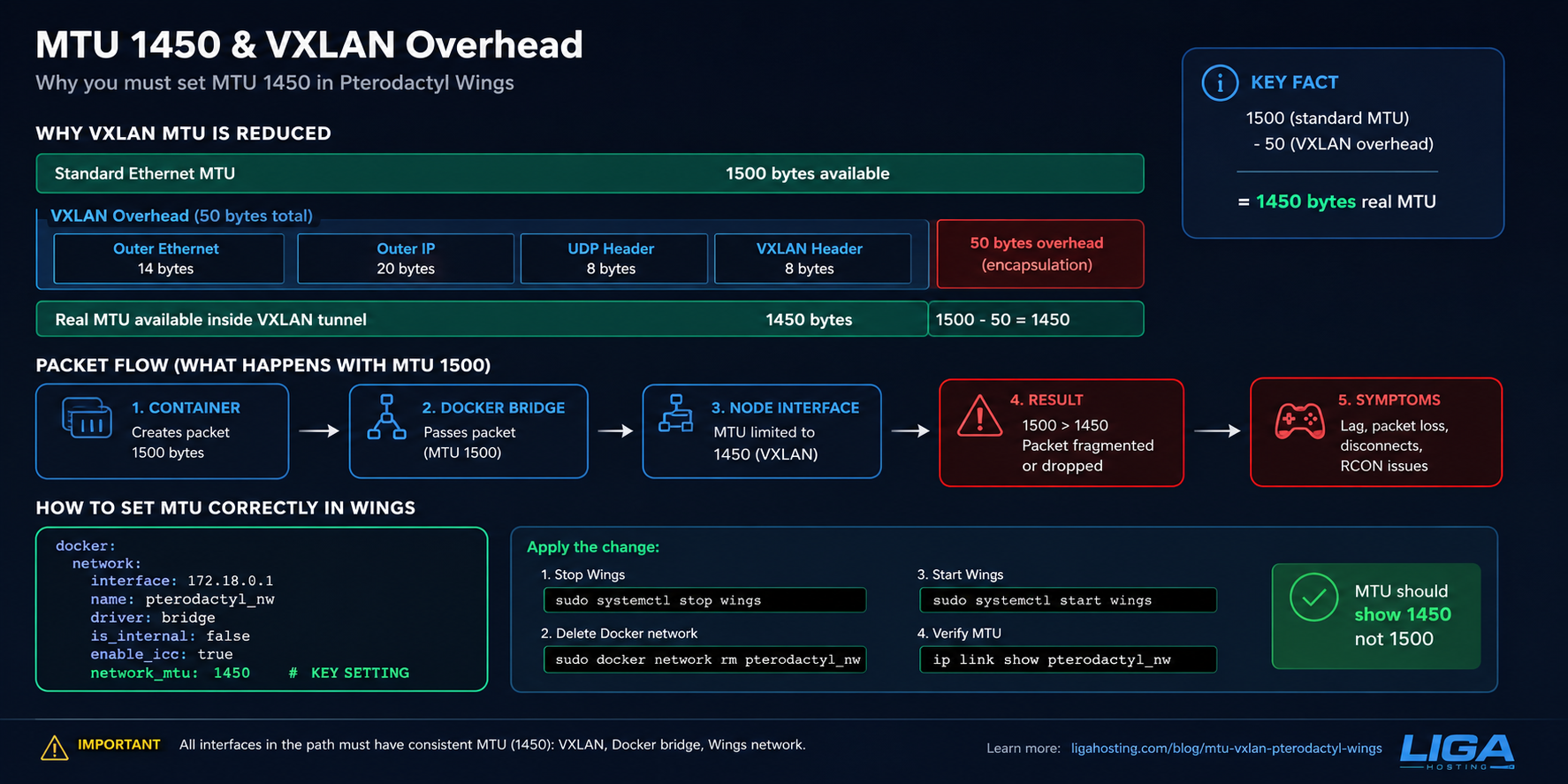The image size is (1568, 784).
Task: Click the '4. Verify MTU' step label
Action: [x=959, y=633]
